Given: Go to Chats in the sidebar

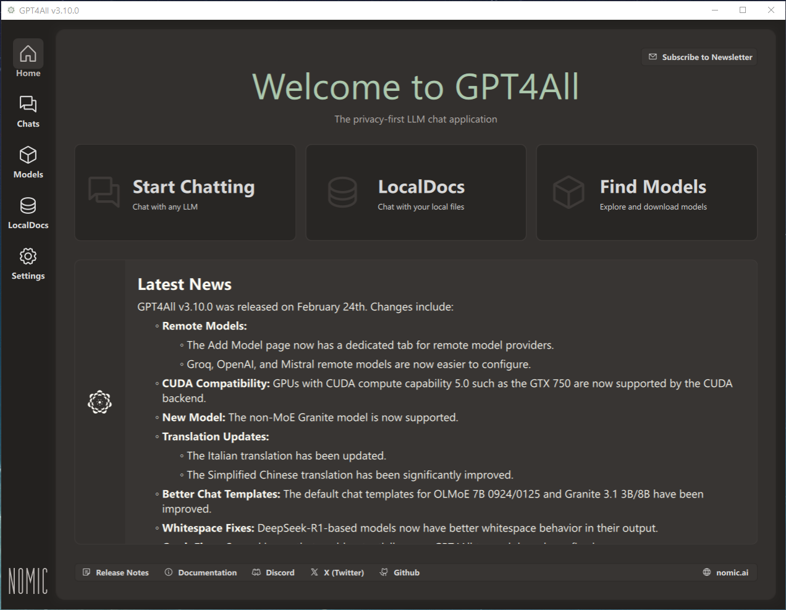Looking at the screenshot, I should pos(28,111).
